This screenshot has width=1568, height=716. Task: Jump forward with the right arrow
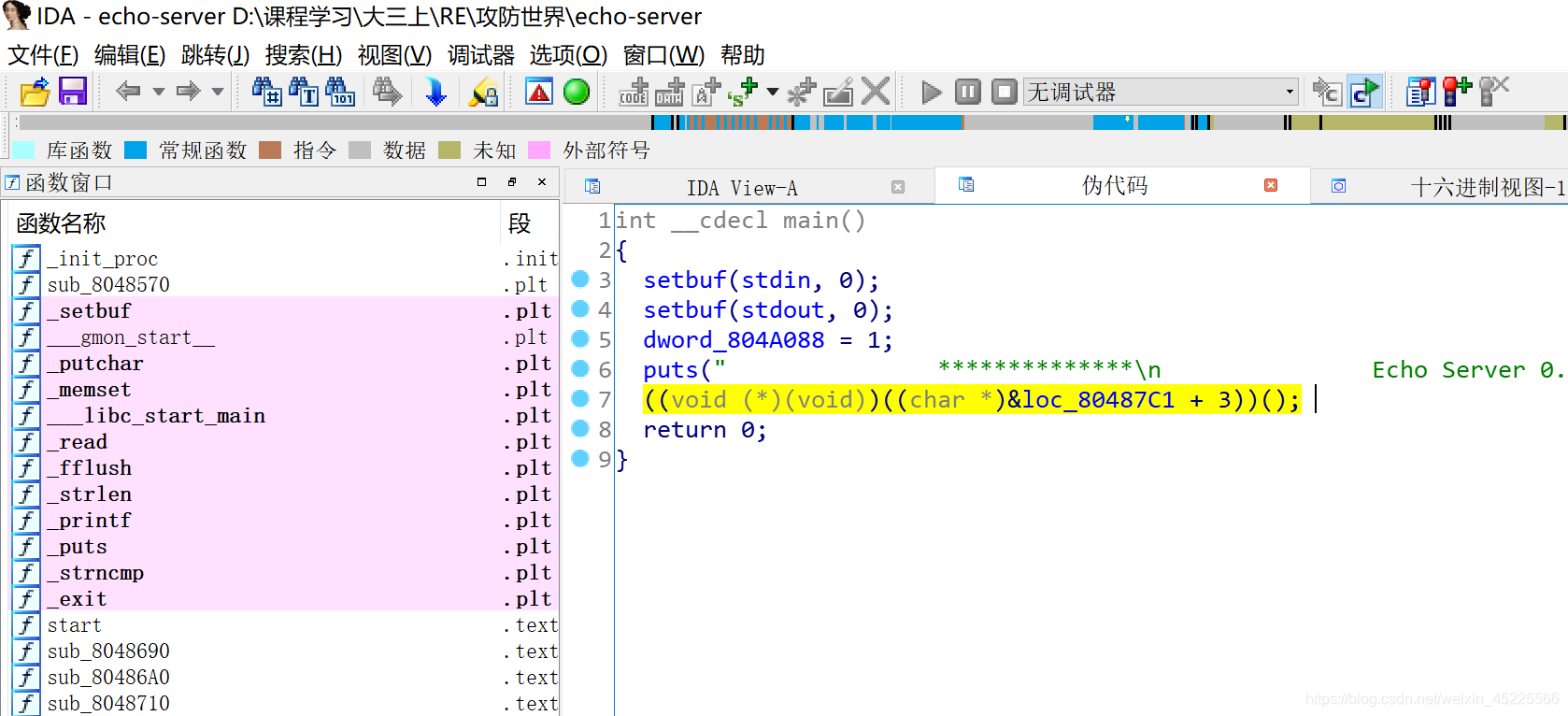click(189, 91)
